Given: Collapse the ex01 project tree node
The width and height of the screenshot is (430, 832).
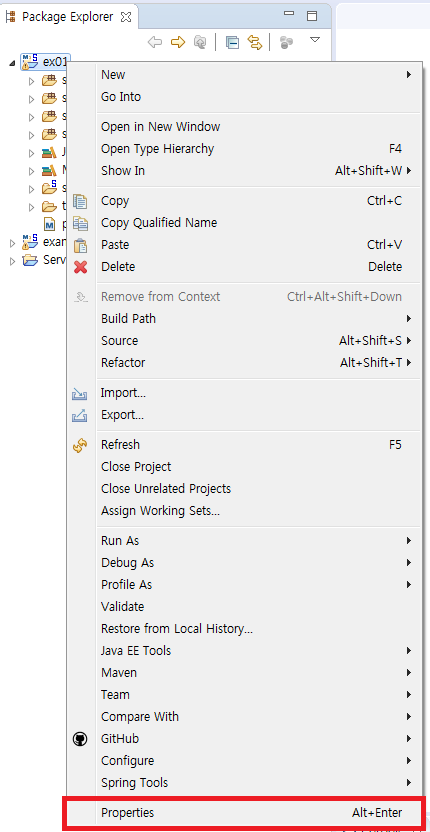Looking at the screenshot, I should click(12, 63).
